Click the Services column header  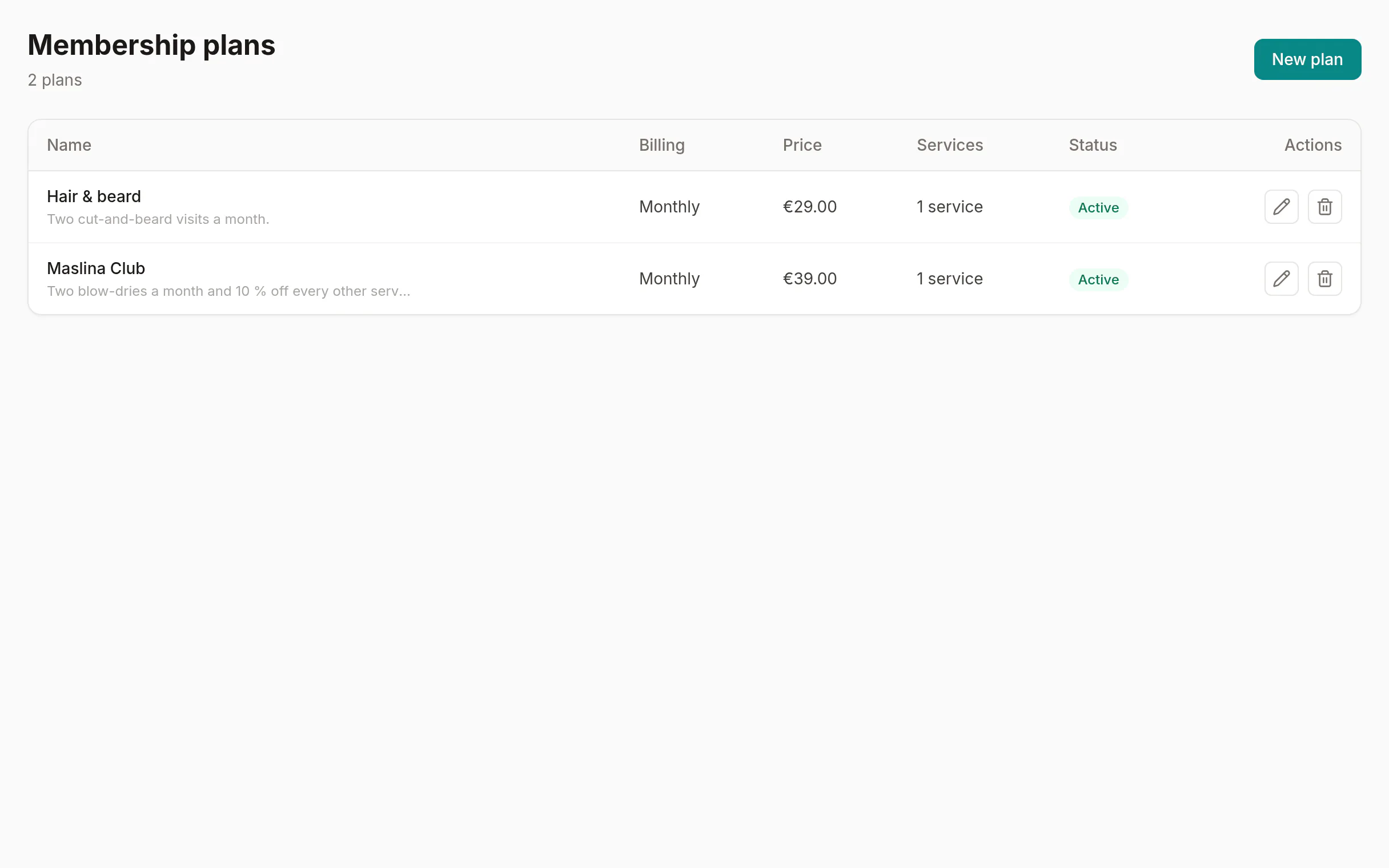[x=949, y=145]
